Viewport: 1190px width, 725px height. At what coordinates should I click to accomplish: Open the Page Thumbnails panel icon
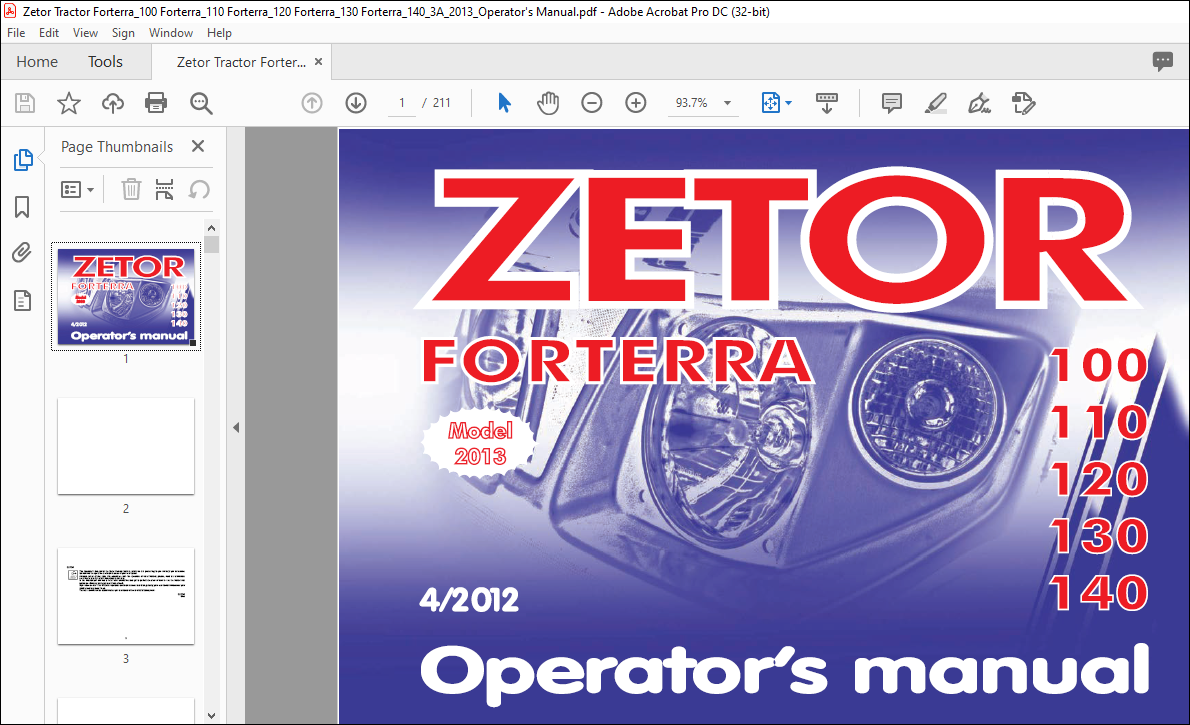[23, 160]
